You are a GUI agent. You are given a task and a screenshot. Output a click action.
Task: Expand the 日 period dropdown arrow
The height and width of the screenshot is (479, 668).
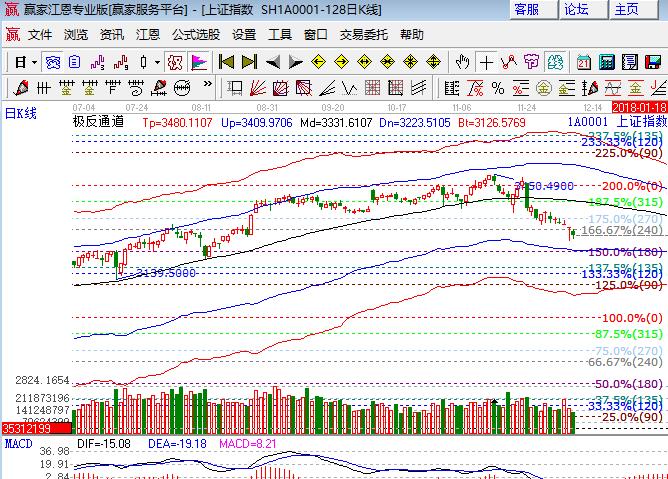[x=33, y=62]
